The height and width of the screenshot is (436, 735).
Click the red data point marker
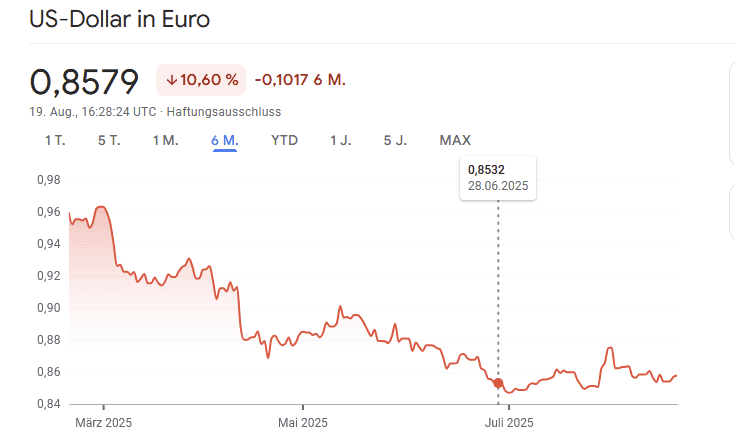tap(498, 383)
